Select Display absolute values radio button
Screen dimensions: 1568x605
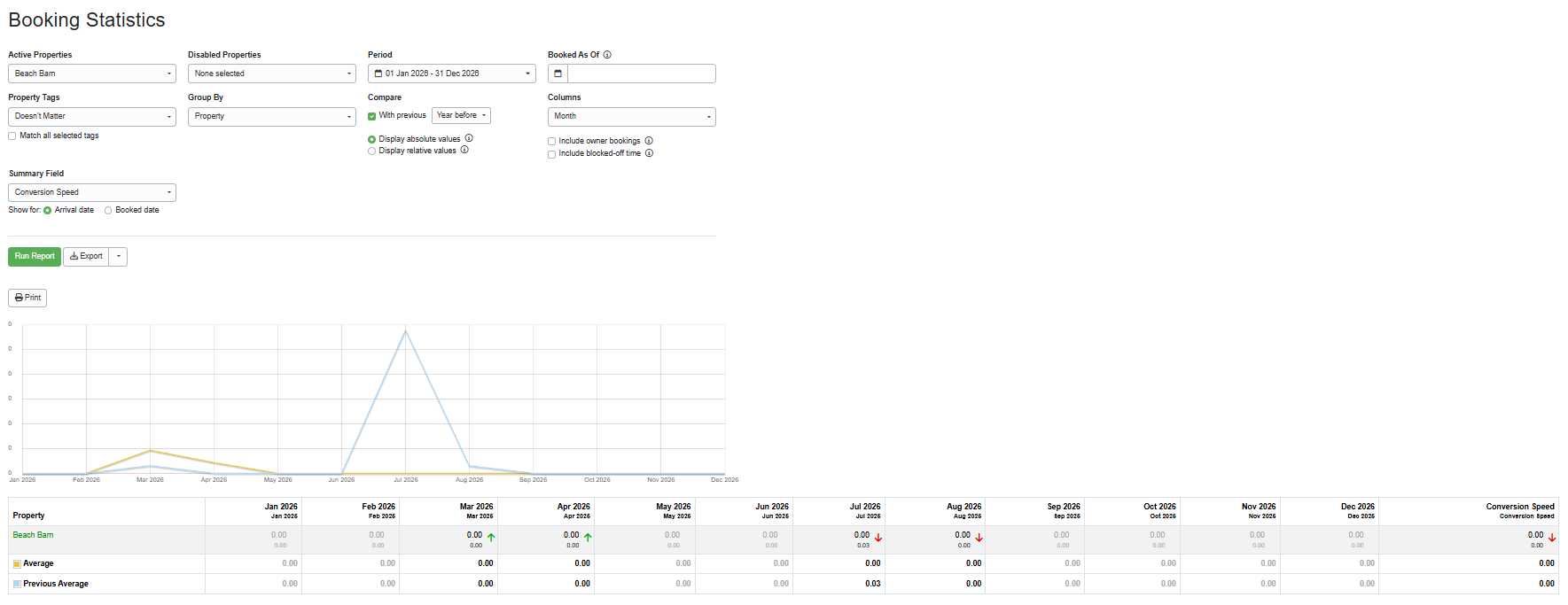point(371,139)
